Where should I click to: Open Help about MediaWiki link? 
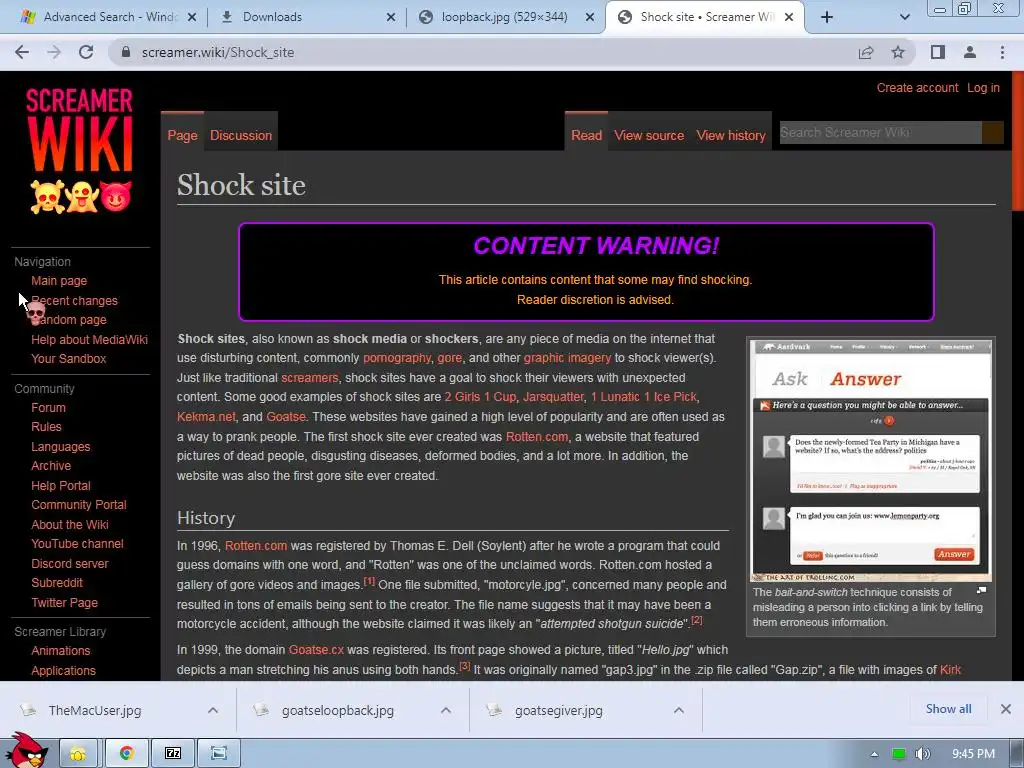(89, 340)
